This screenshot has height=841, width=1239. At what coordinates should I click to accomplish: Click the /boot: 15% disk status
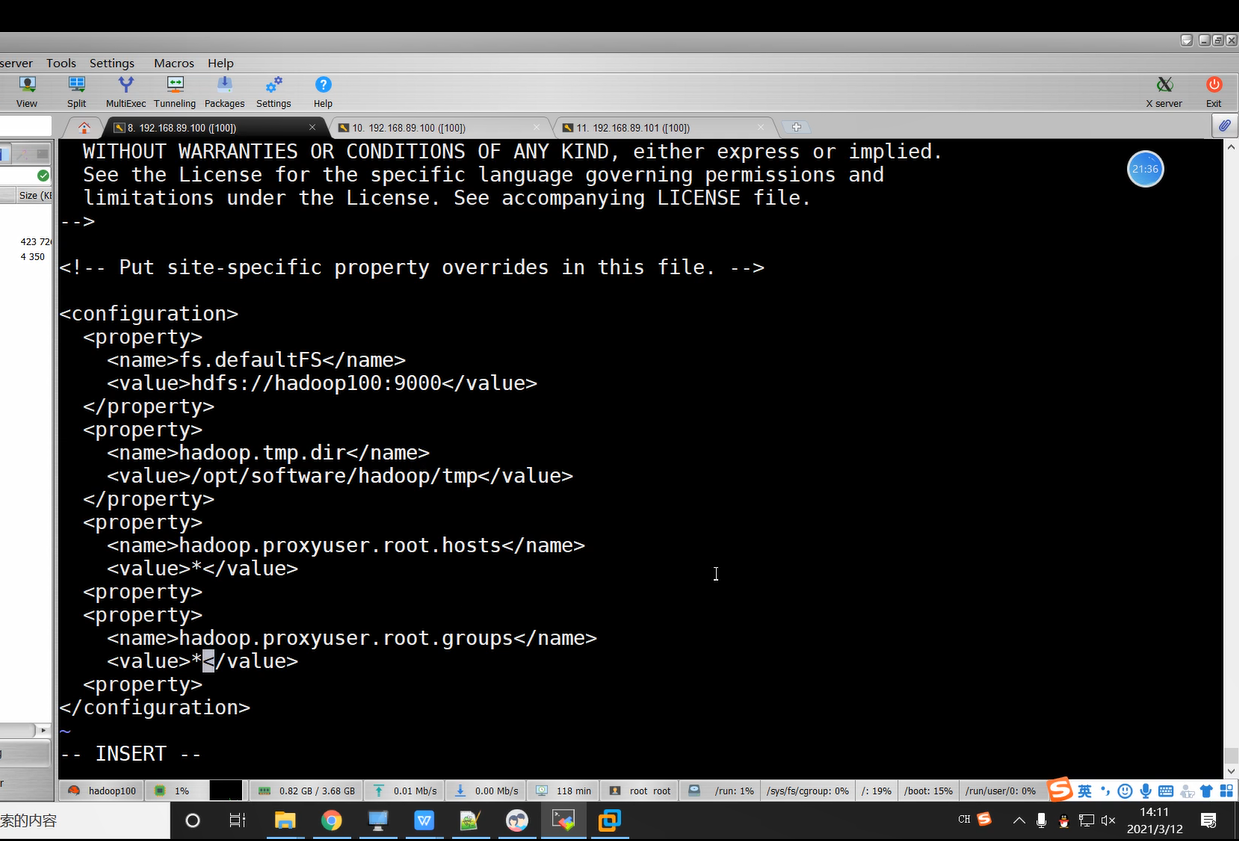point(929,791)
